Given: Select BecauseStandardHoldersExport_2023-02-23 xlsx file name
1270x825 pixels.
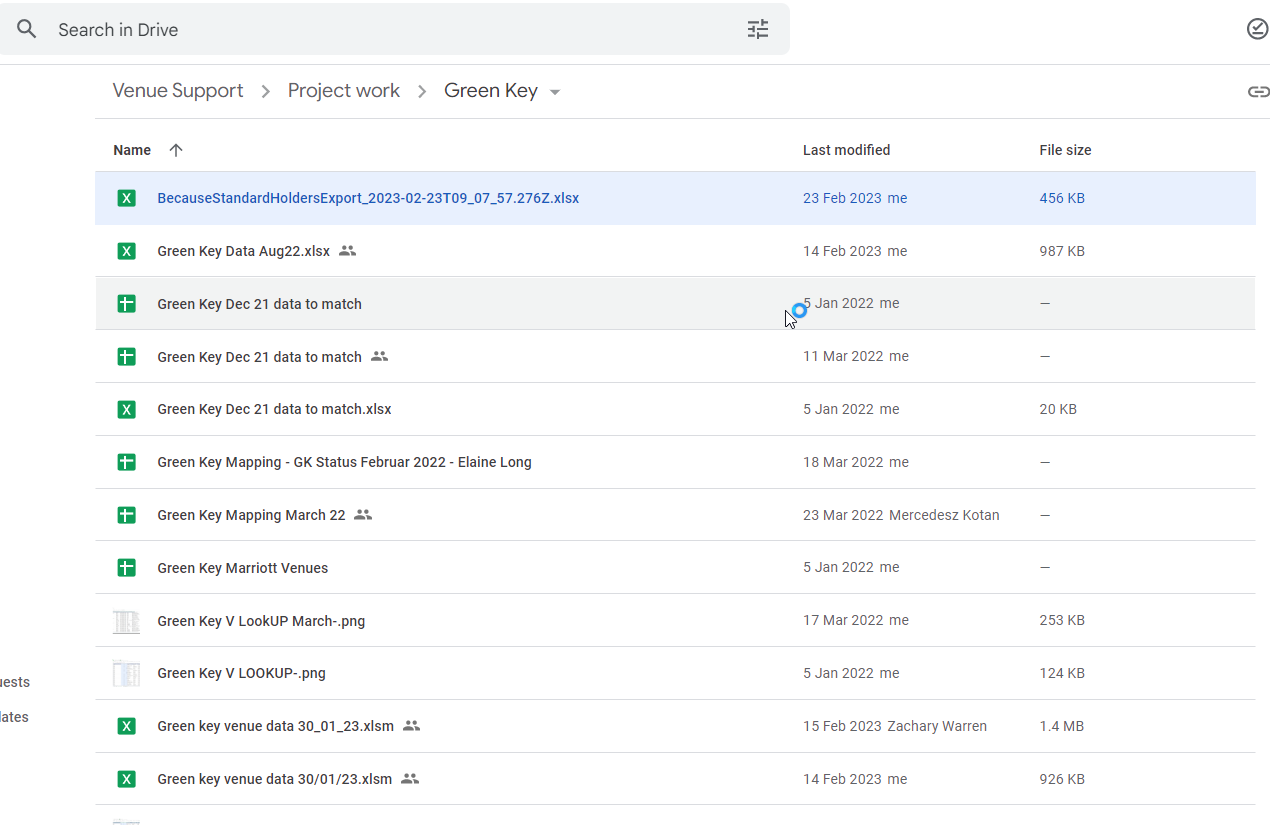Looking at the screenshot, I should point(368,198).
